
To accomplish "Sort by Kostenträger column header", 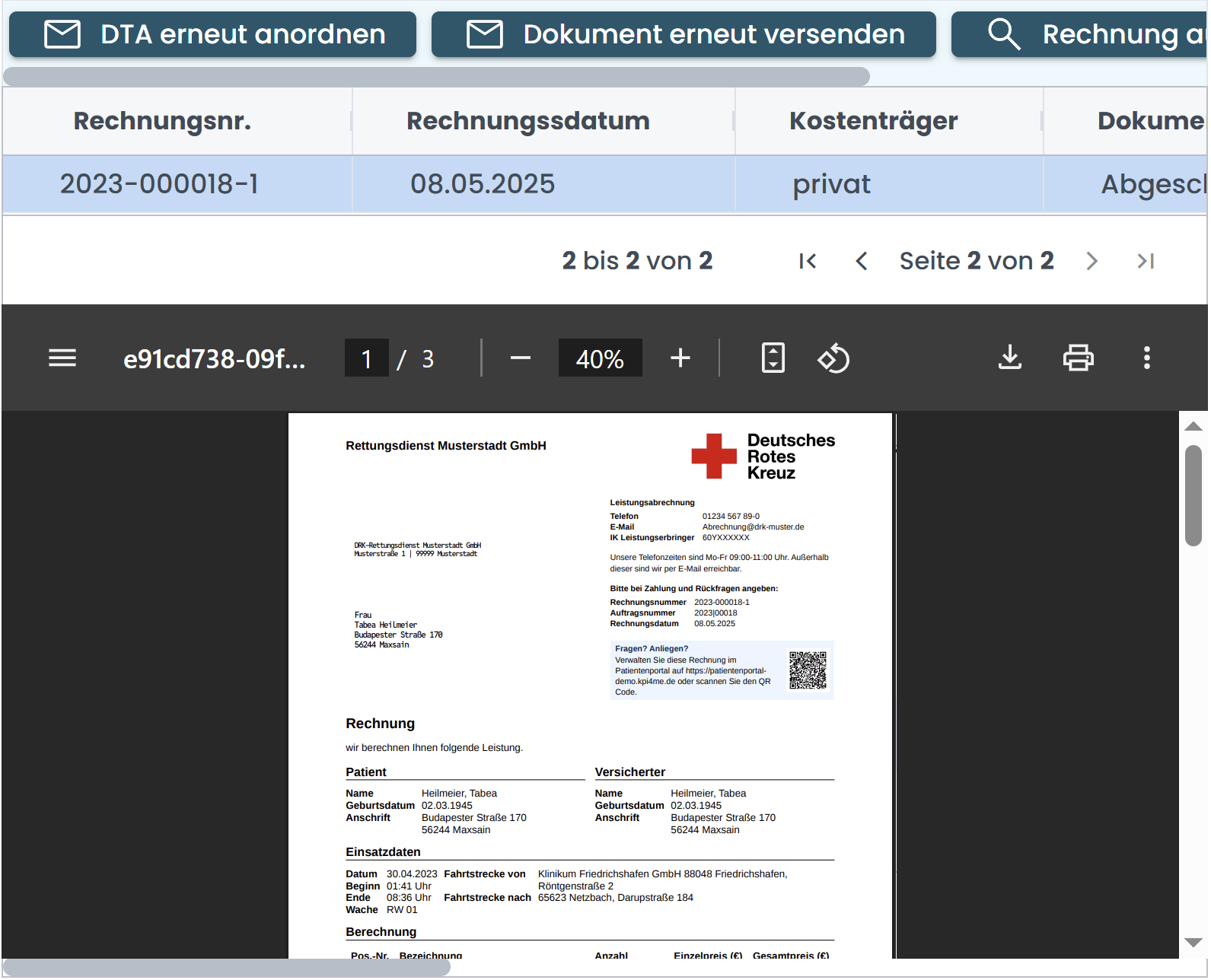I will (873, 121).
